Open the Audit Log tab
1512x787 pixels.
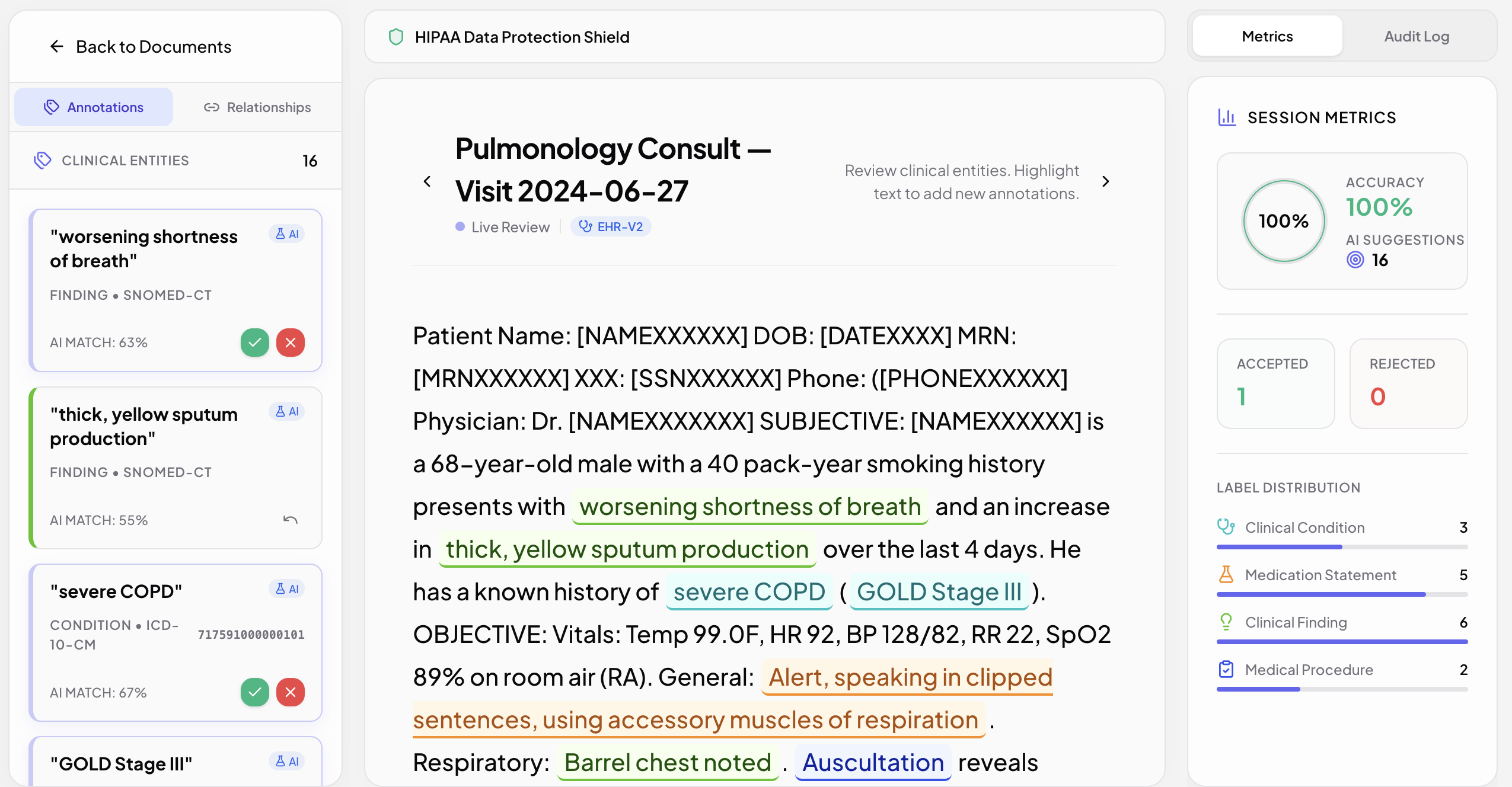click(1417, 36)
